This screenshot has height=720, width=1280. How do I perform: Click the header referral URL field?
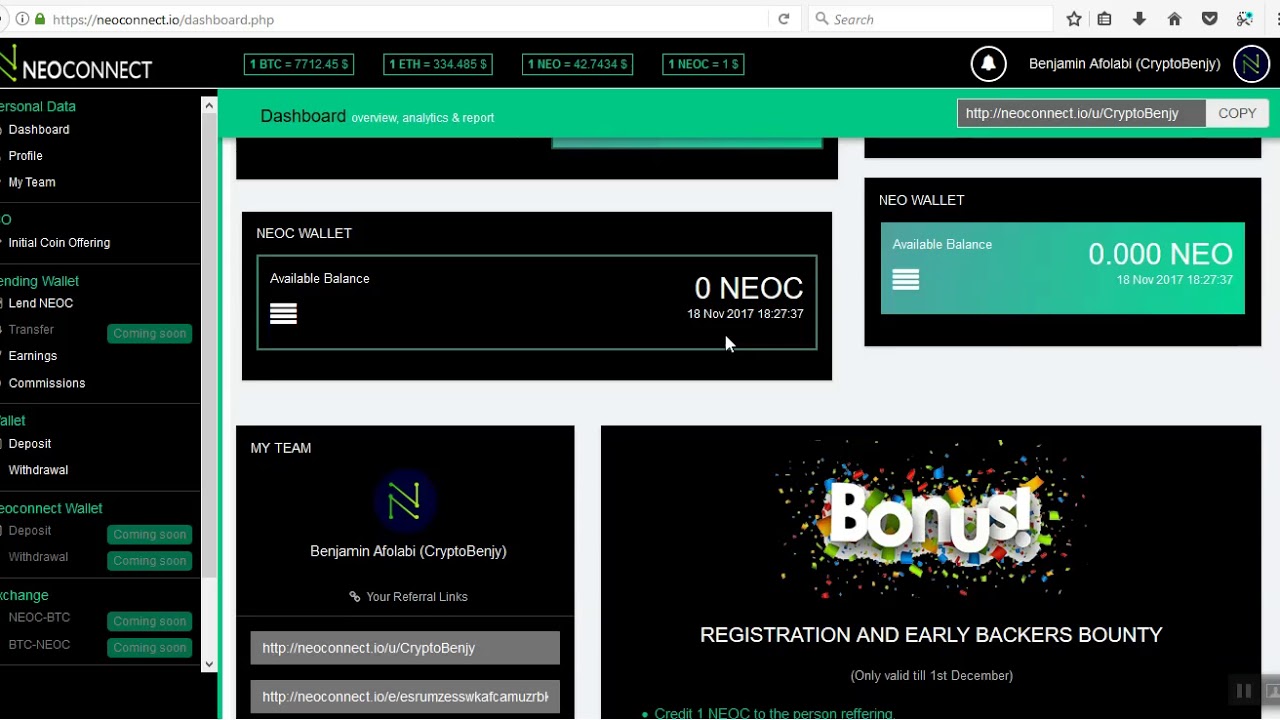[1081, 113]
